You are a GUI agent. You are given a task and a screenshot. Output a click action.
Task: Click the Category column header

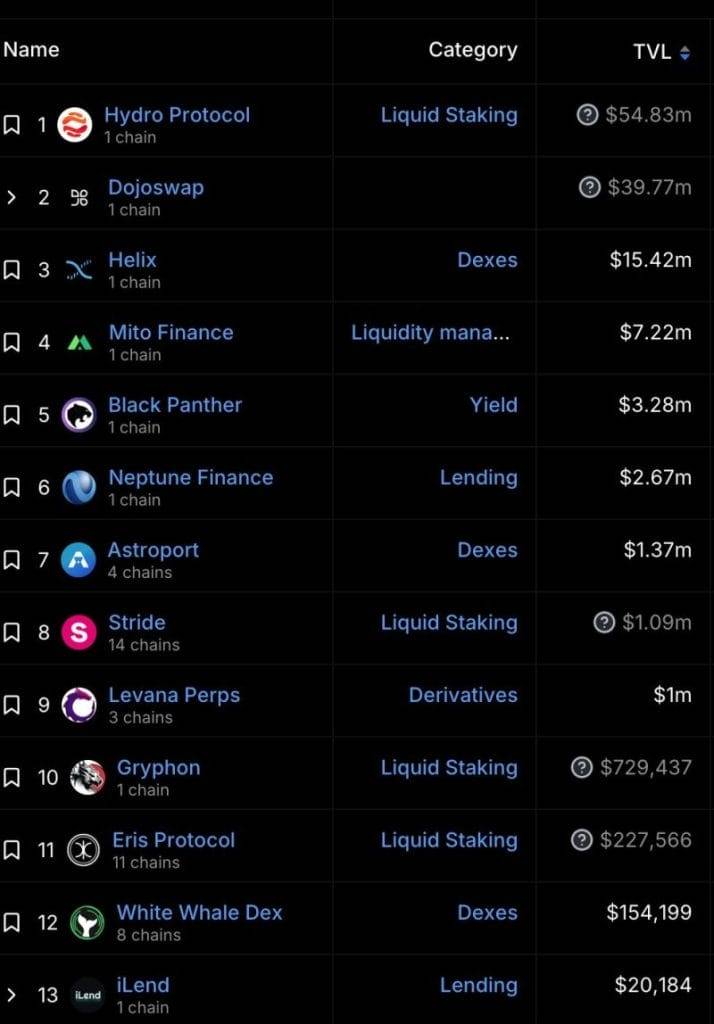pyautogui.click(x=473, y=50)
